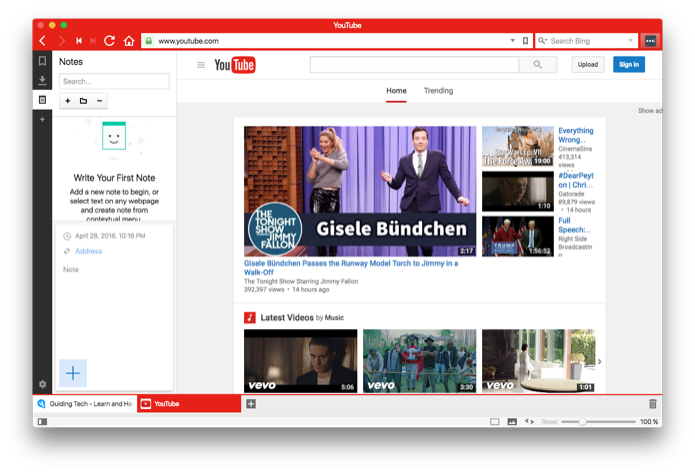Click the Note text area
The image size is (695, 474).
pyautogui.click(x=114, y=310)
